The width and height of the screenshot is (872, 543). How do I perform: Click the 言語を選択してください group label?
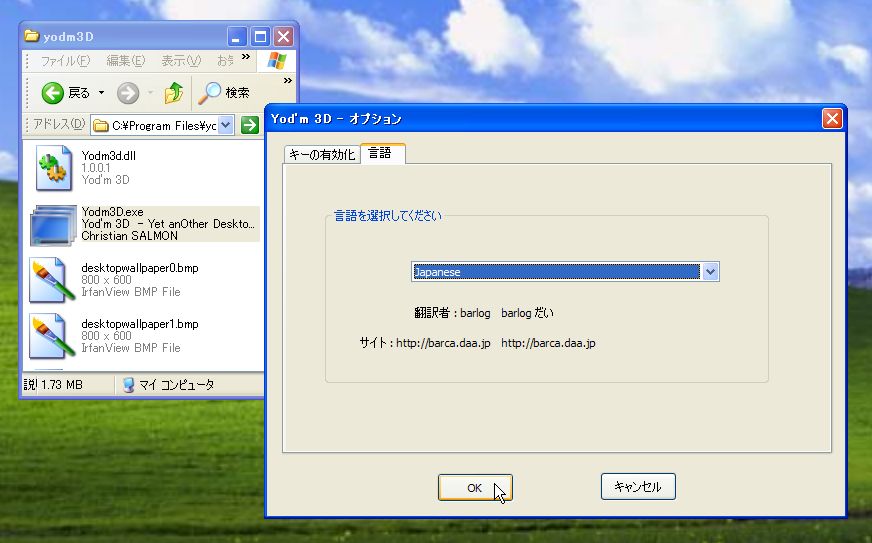(x=388, y=216)
